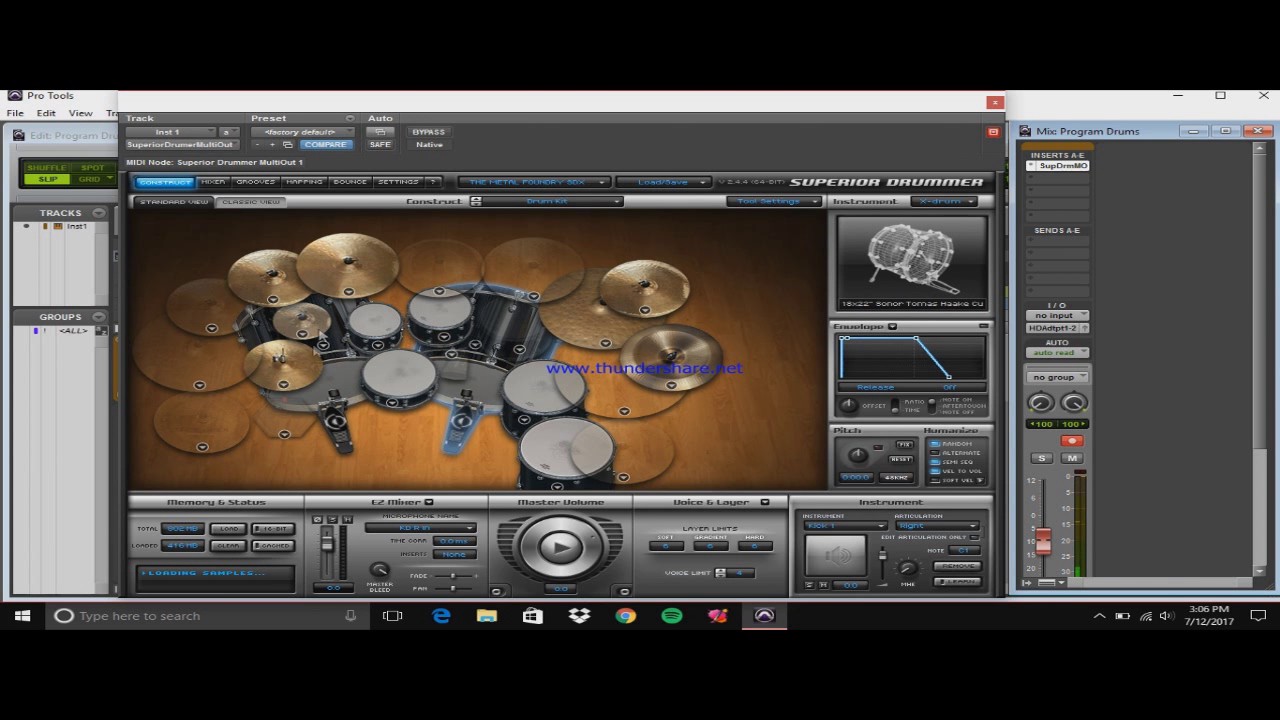Click the kick drum wireframe thumbnail
Screen dimensions: 1280x720
[911, 256]
